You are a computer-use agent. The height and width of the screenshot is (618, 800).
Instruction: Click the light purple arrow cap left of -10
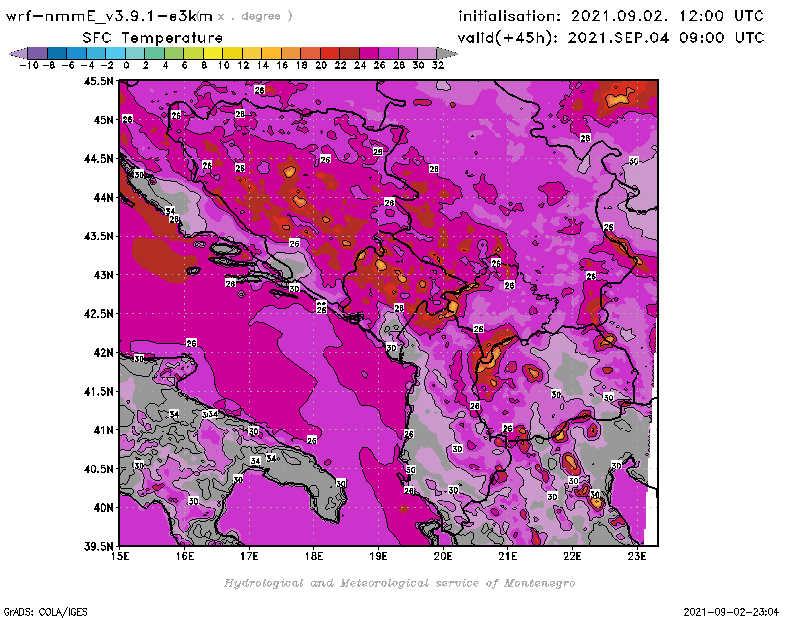[x=19, y=53]
